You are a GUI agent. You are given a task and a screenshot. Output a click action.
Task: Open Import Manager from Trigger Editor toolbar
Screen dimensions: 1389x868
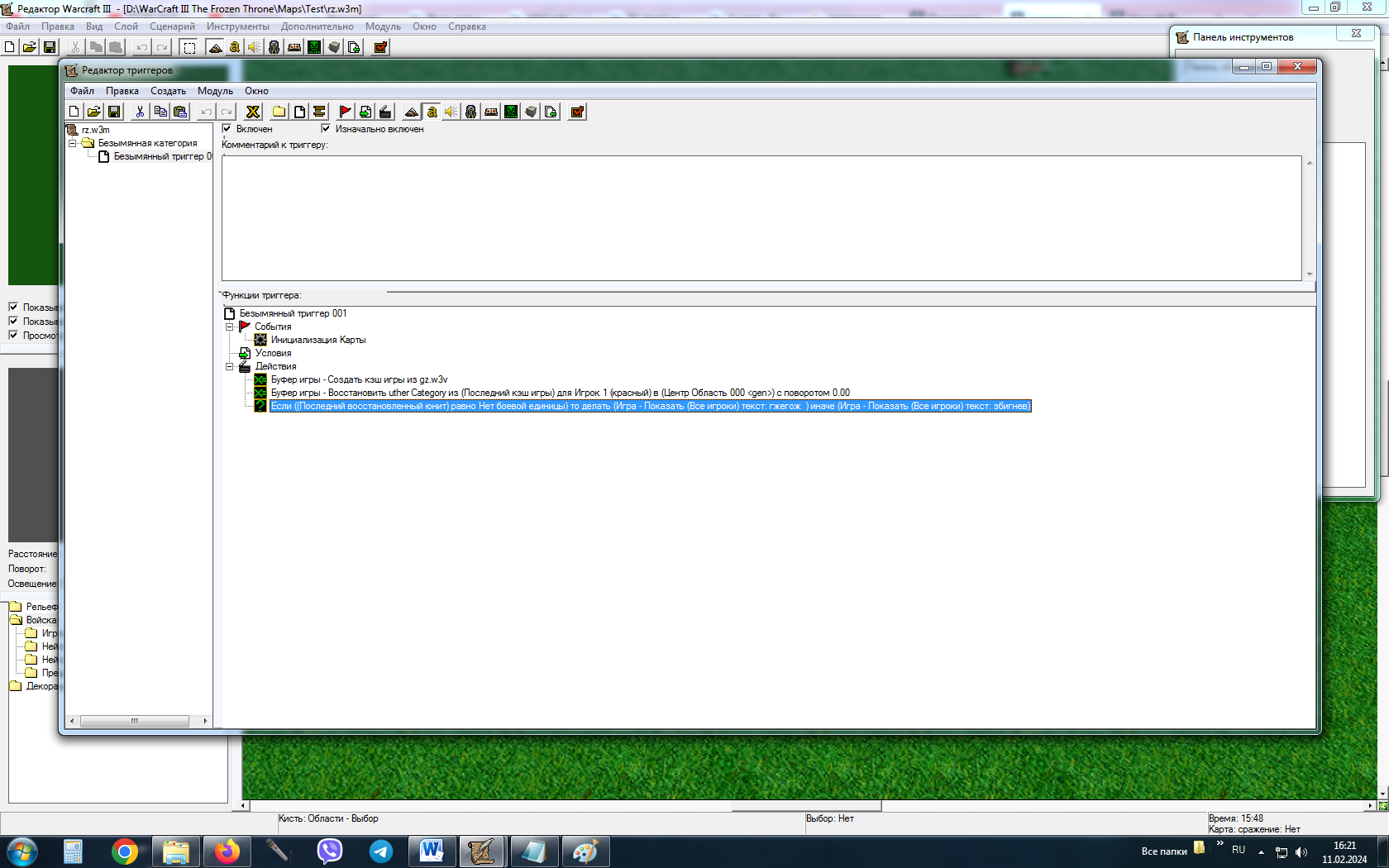click(551, 112)
